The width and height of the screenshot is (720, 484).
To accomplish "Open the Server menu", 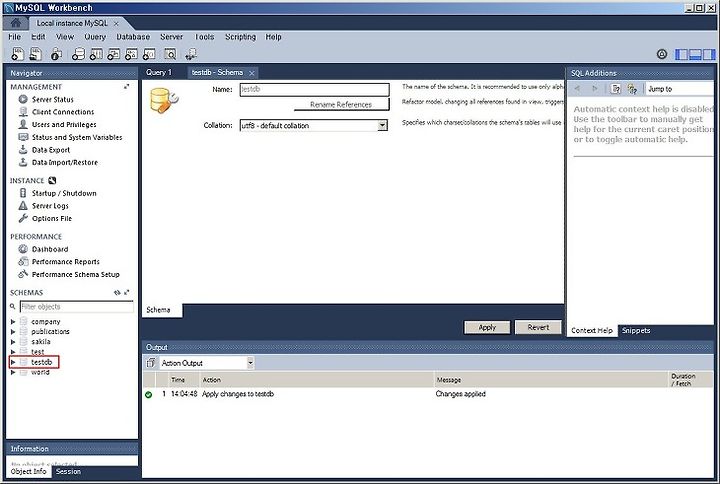I will click(171, 37).
